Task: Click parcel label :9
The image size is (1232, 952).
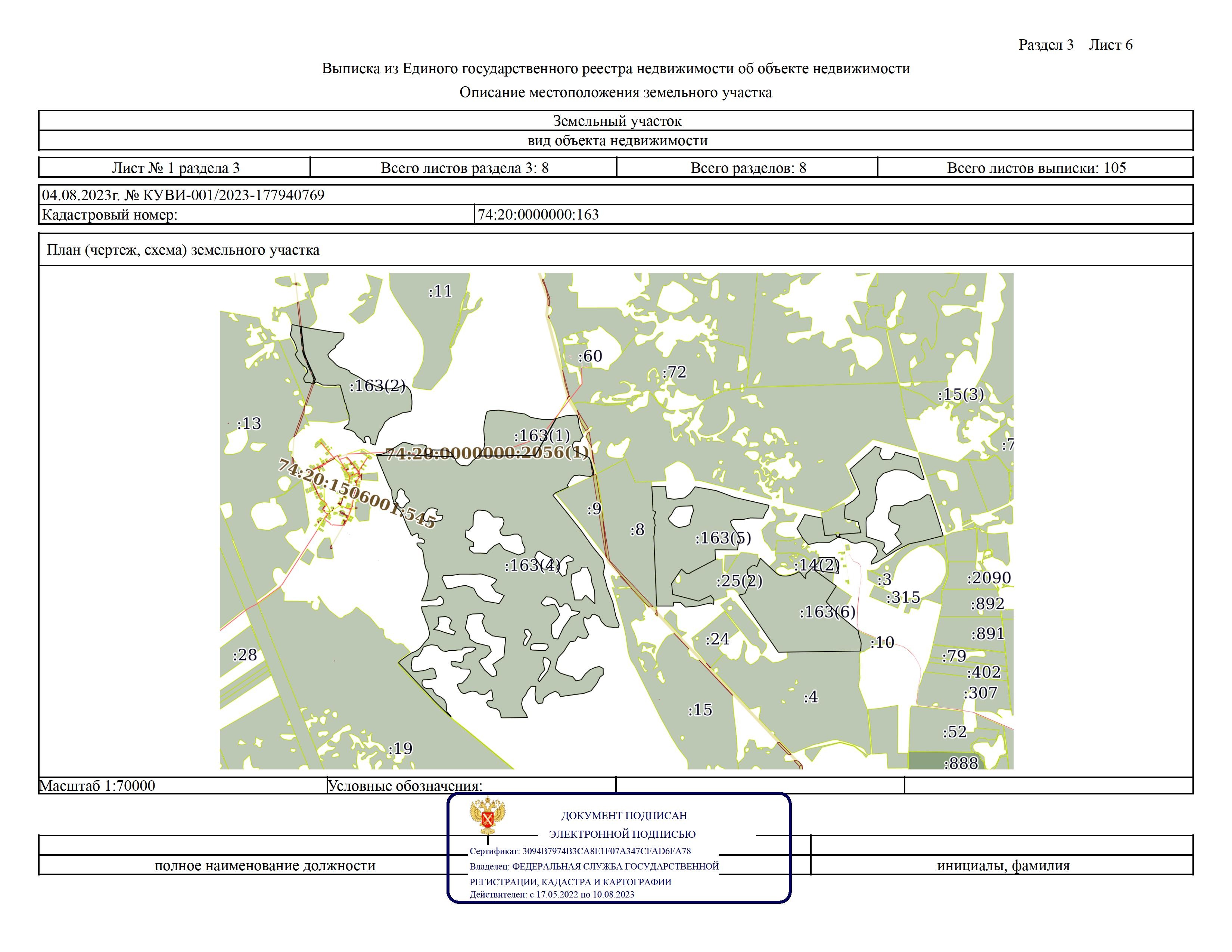Action: 595,509
